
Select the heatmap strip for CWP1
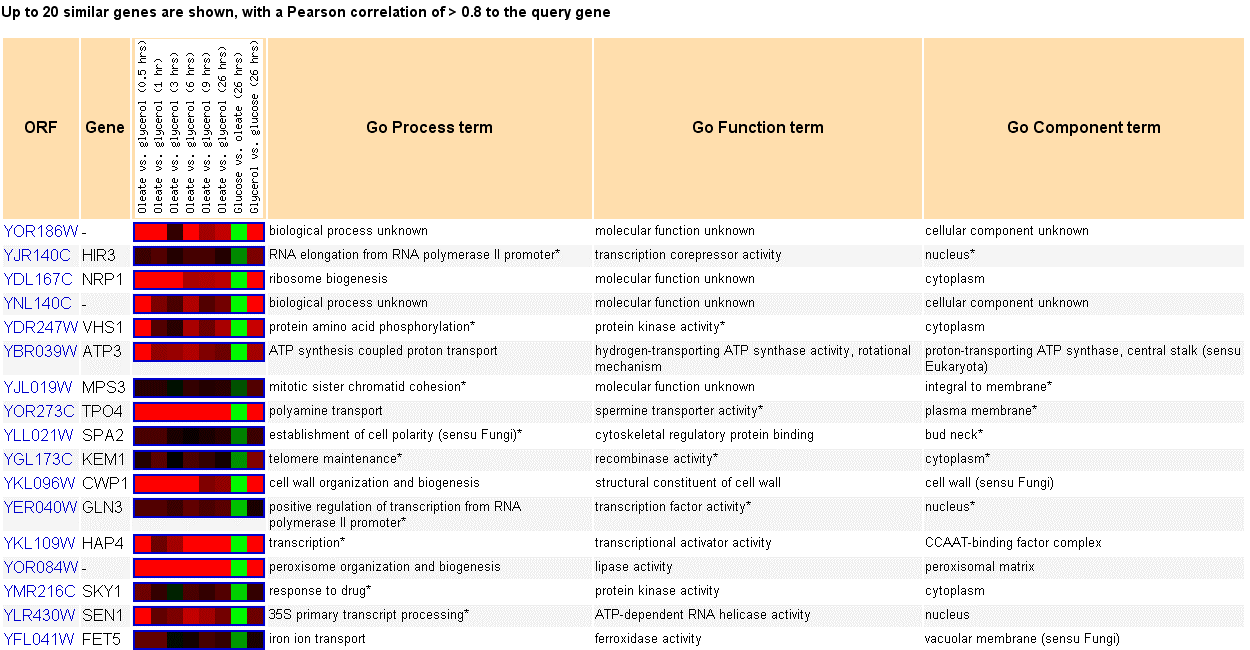coord(198,483)
